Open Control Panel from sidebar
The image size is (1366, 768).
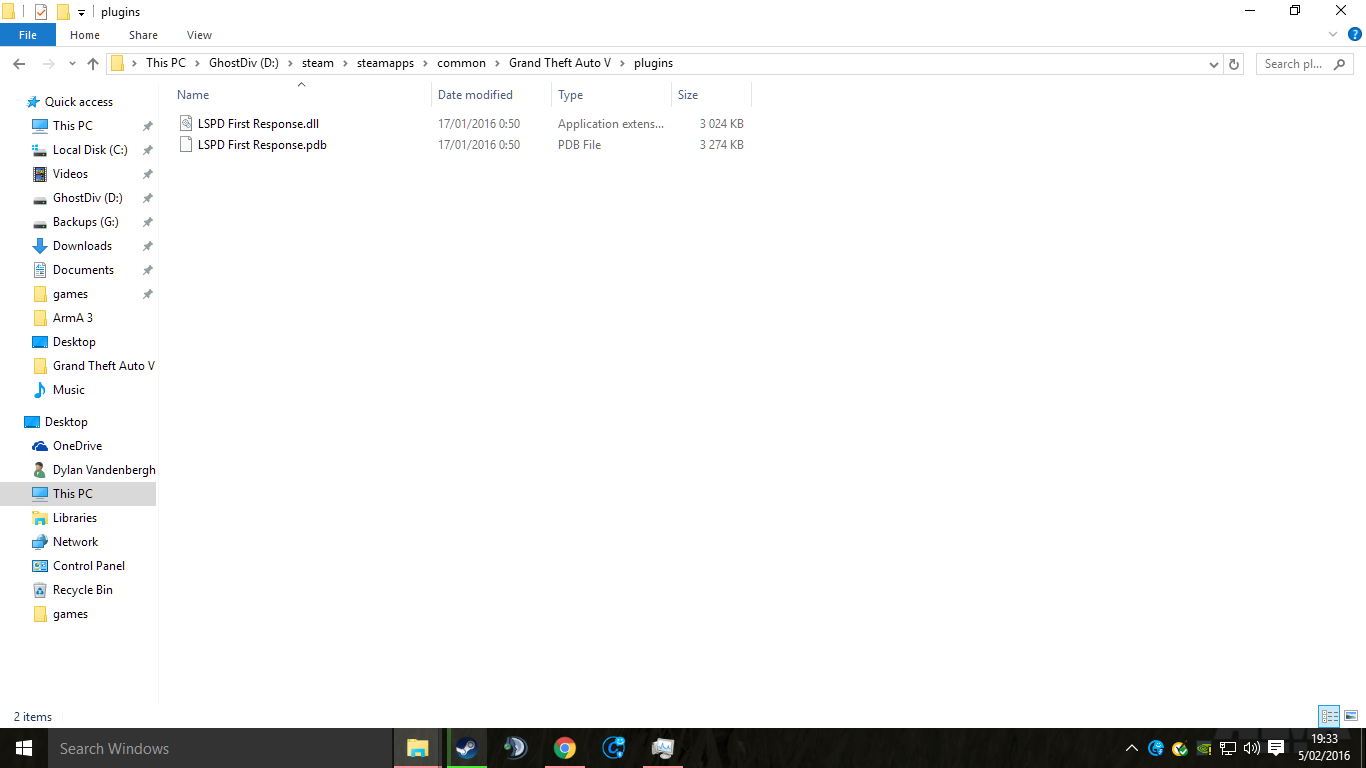(x=89, y=566)
